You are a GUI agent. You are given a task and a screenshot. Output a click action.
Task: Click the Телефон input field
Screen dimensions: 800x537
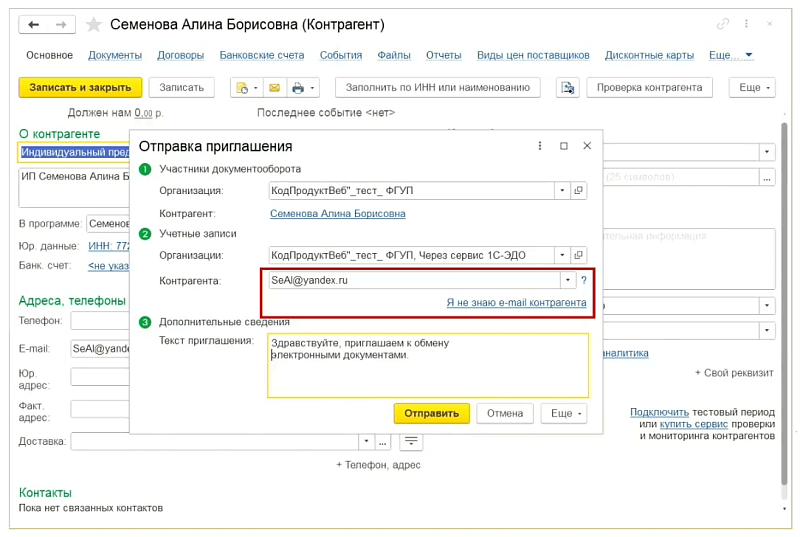pos(101,321)
